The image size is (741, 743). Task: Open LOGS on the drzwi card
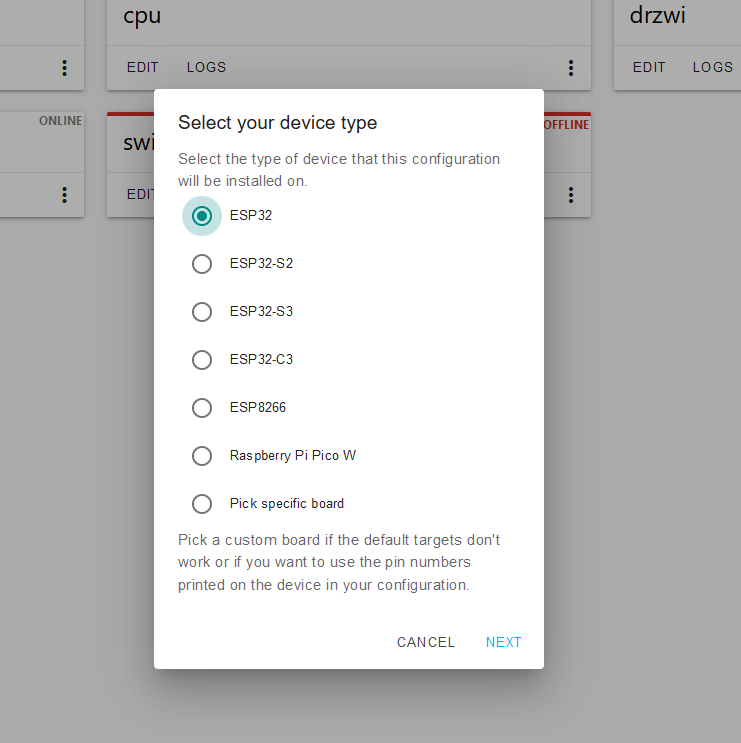click(x=713, y=67)
